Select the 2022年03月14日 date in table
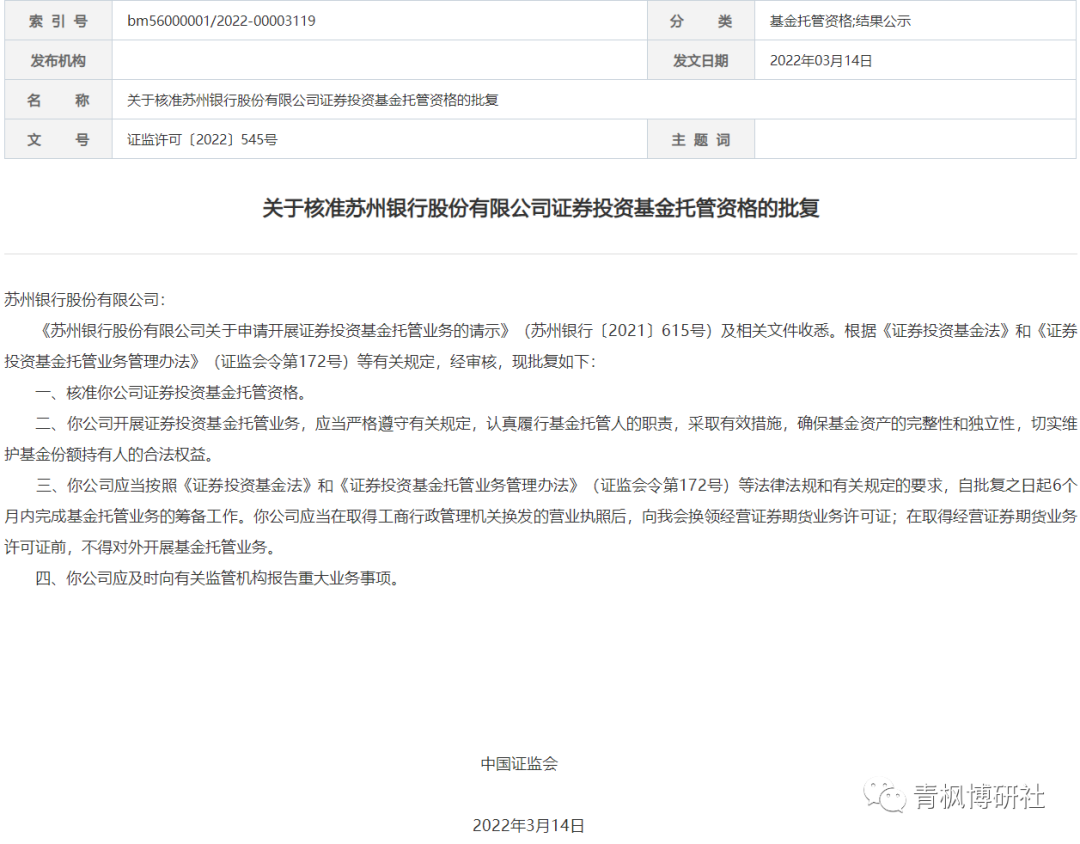The image size is (1080, 844). (x=821, y=60)
